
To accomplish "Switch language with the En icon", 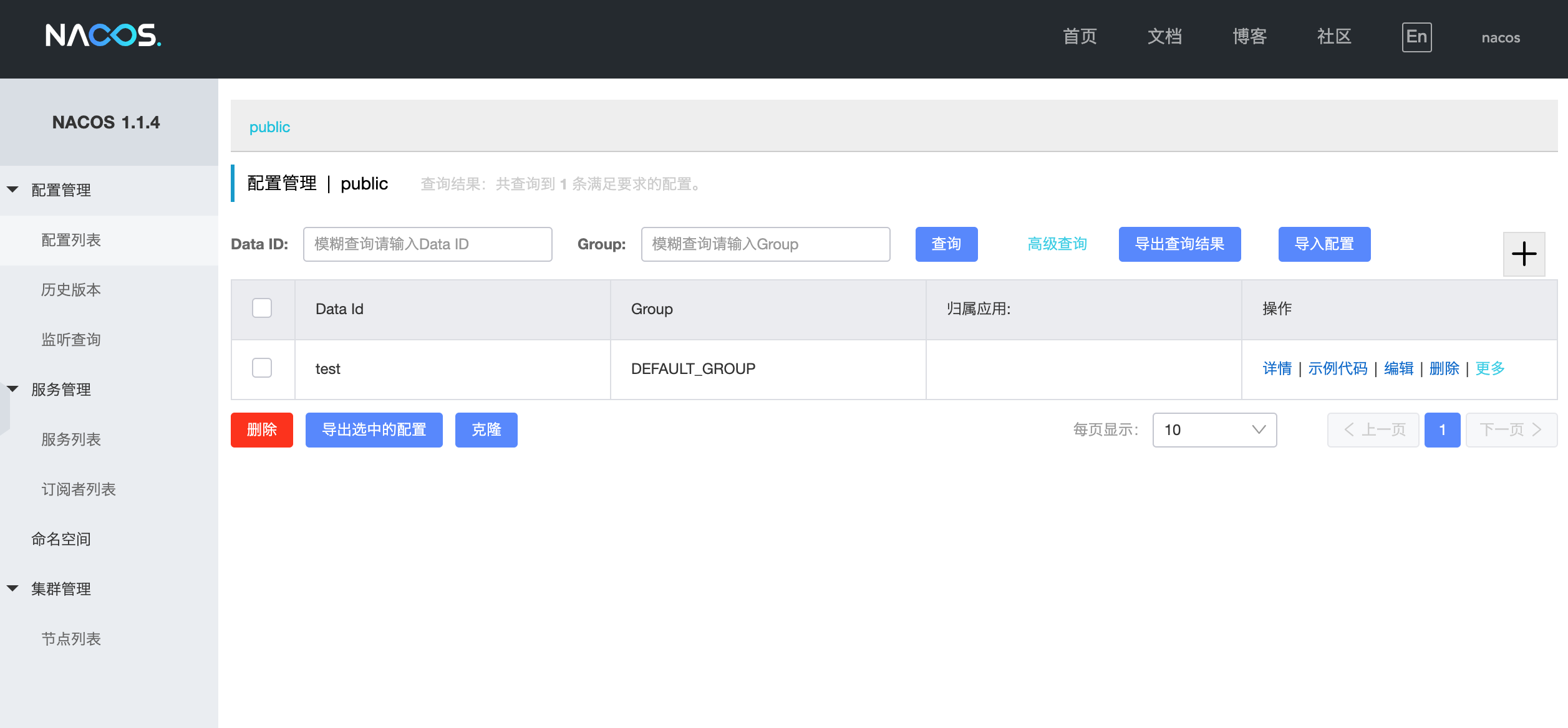I will click(x=1416, y=37).
